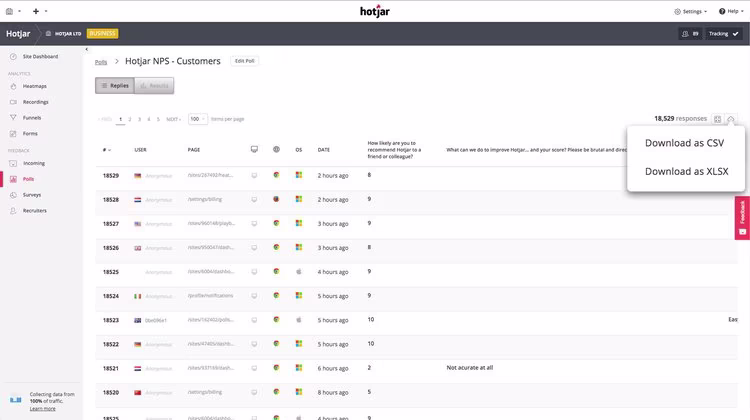The image size is (750, 420).
Task: Click the device column header icon
Action: [254, 149]
